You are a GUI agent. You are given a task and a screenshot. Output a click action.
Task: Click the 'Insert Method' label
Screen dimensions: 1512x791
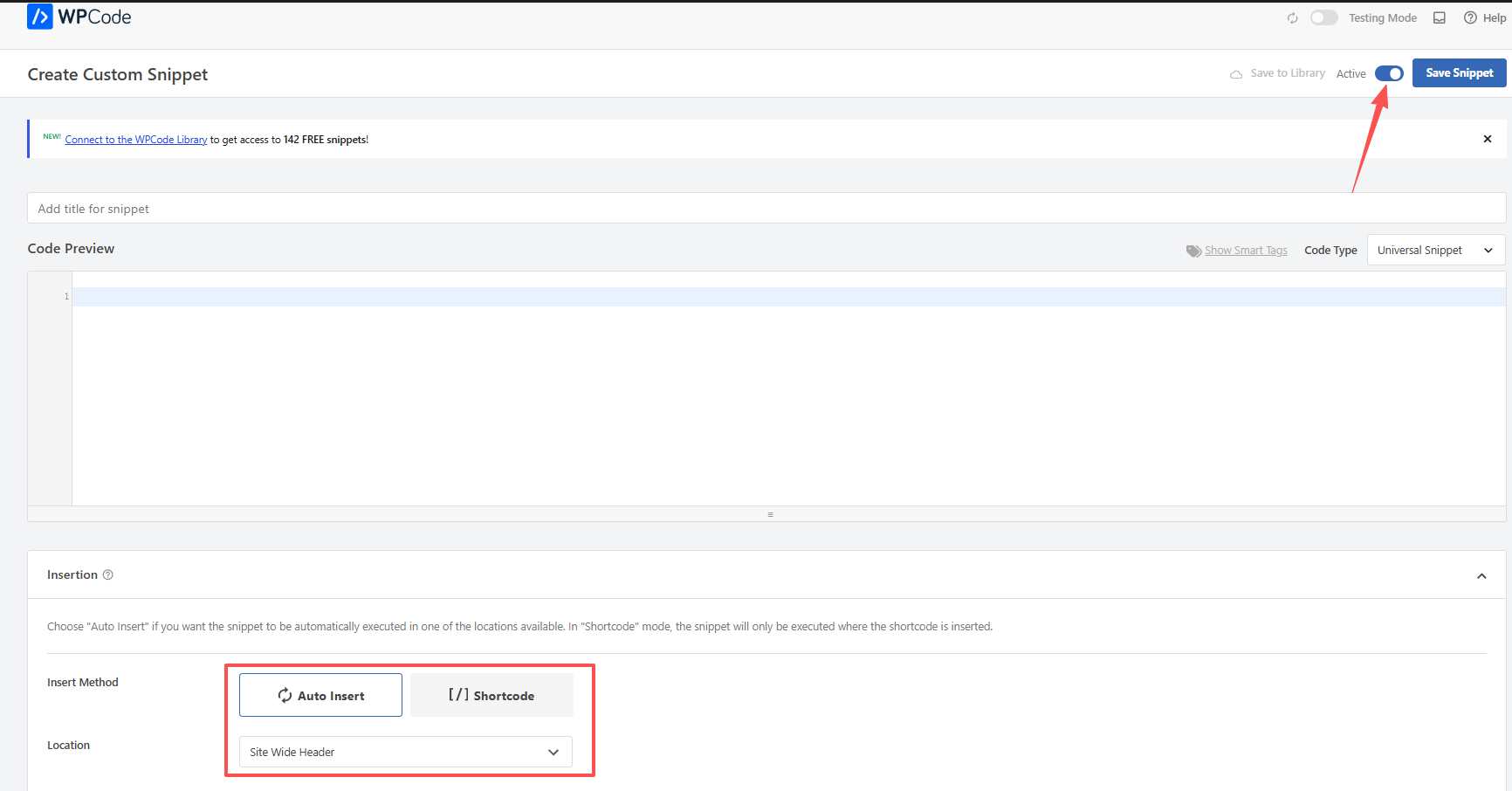click(83, 683)
